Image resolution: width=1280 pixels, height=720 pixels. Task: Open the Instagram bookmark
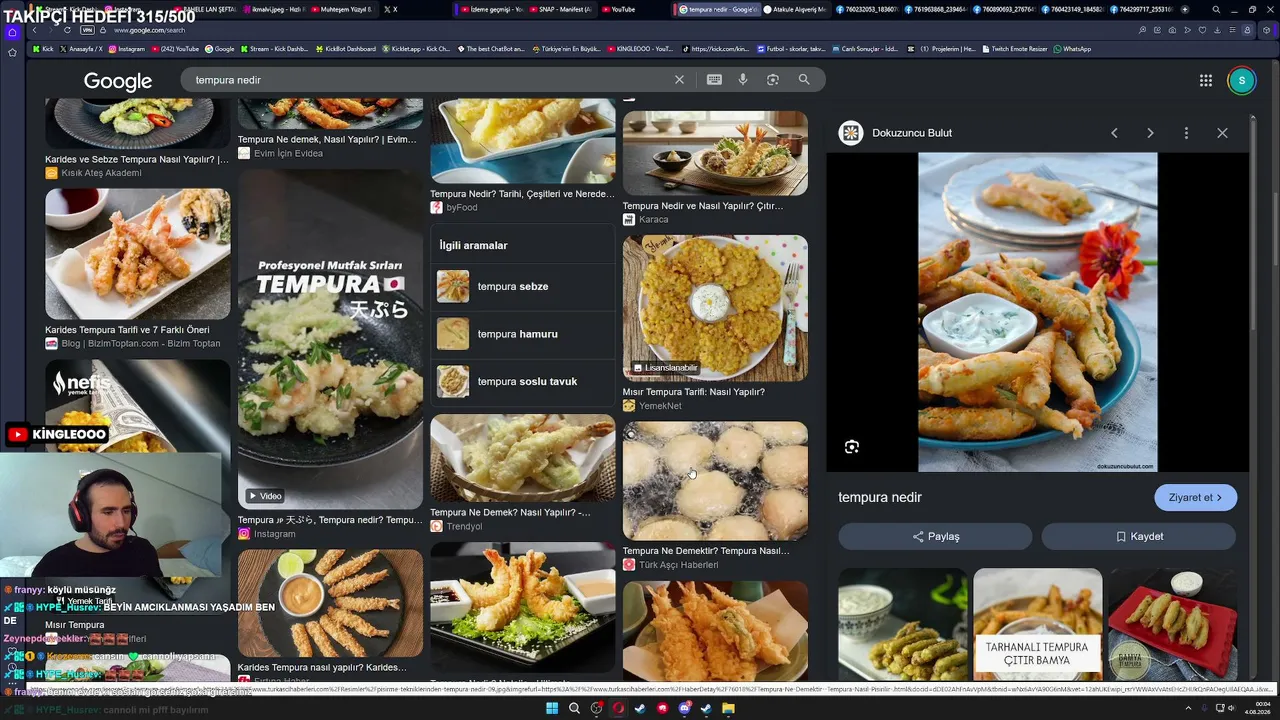tap(127, 49)
